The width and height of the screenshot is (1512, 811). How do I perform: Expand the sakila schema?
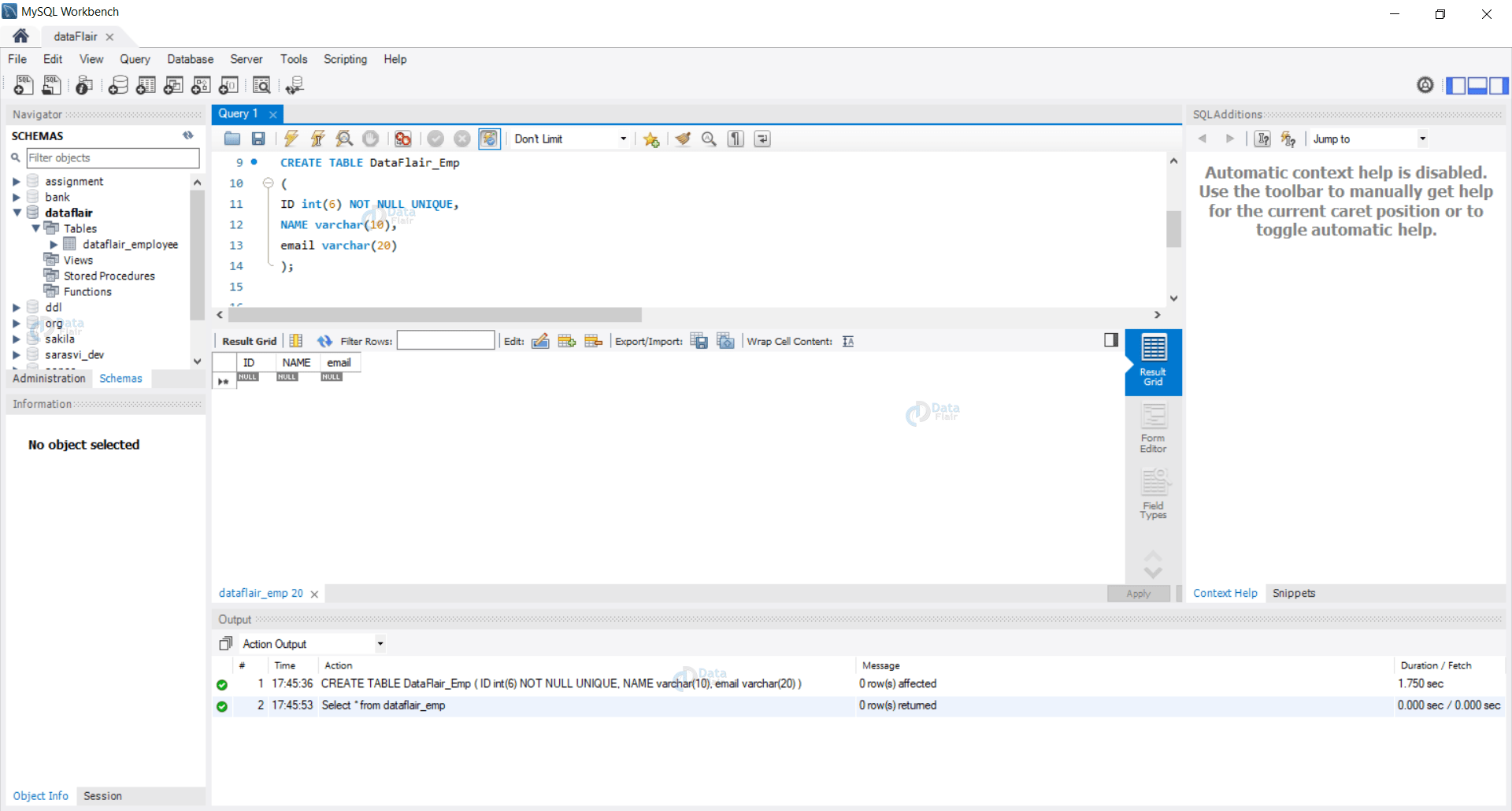(x=16, y=339)
